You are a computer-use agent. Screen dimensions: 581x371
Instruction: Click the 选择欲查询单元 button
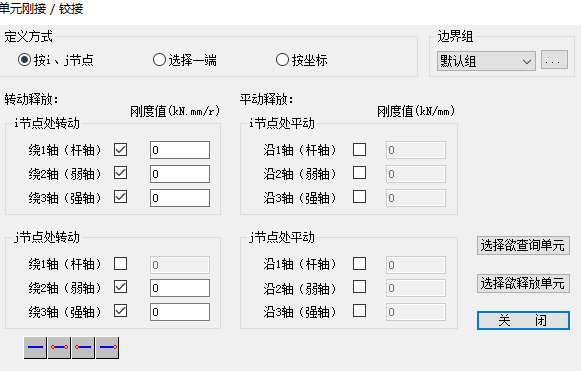pyautogui.click(x=523, y=245)
